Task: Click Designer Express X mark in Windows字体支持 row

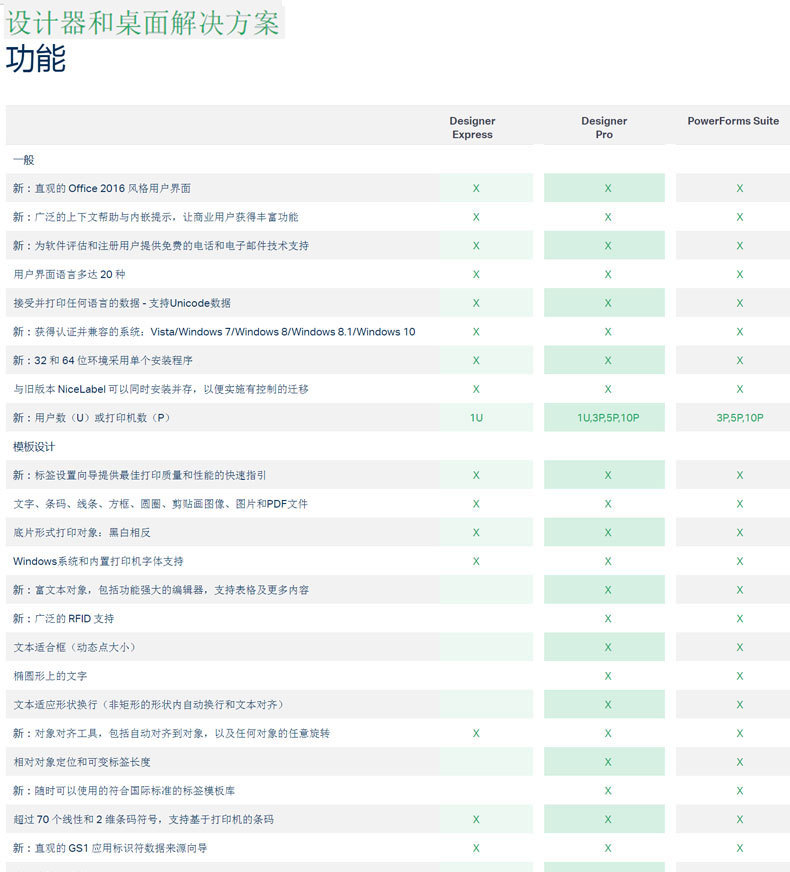Action: [476, 561]
